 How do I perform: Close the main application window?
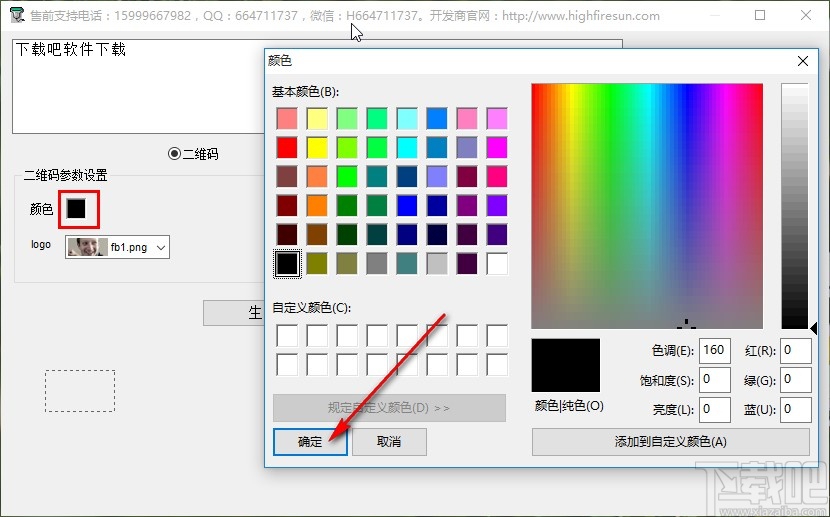pyautogui.click(x=806, y=15)
